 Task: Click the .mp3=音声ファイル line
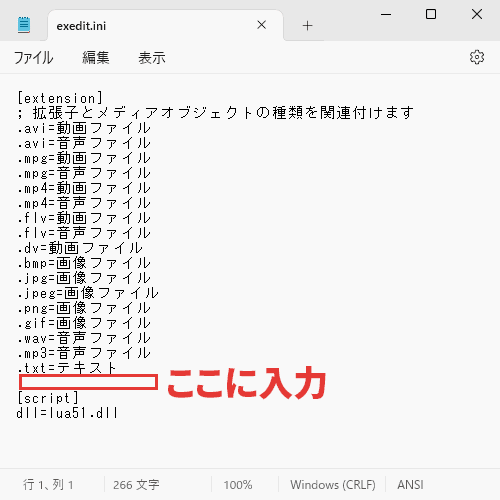click(84, 353)
